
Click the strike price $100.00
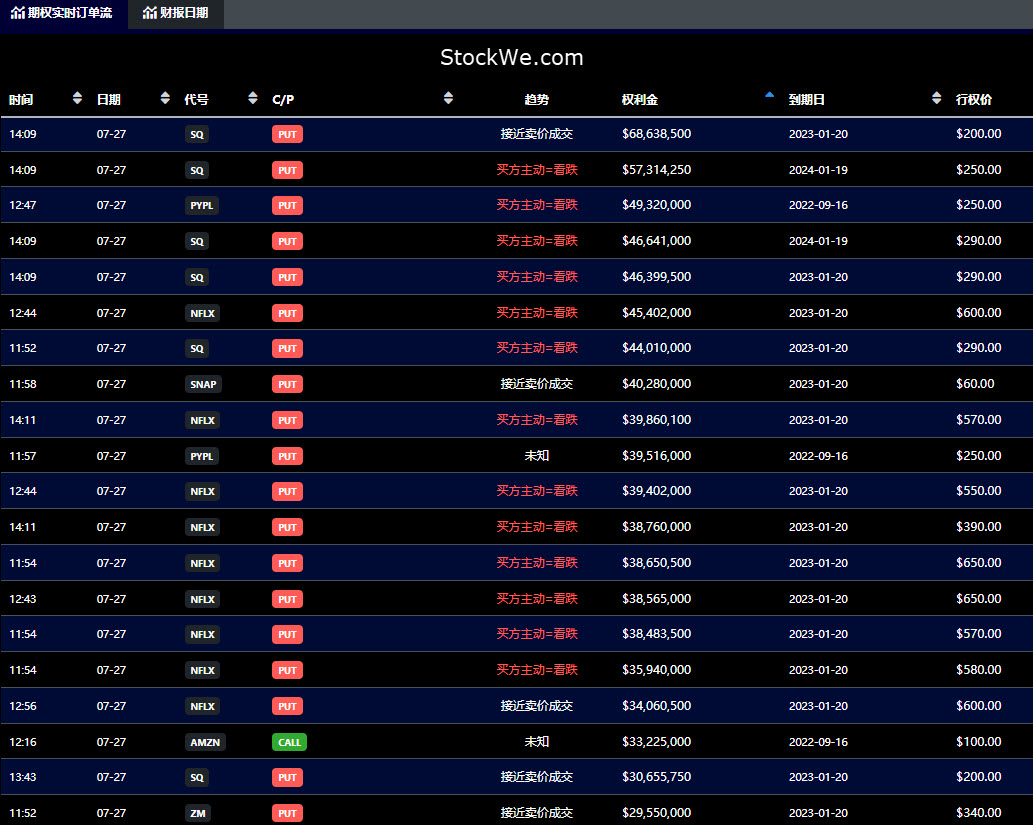pyautogui.click(x=978, y=741)
